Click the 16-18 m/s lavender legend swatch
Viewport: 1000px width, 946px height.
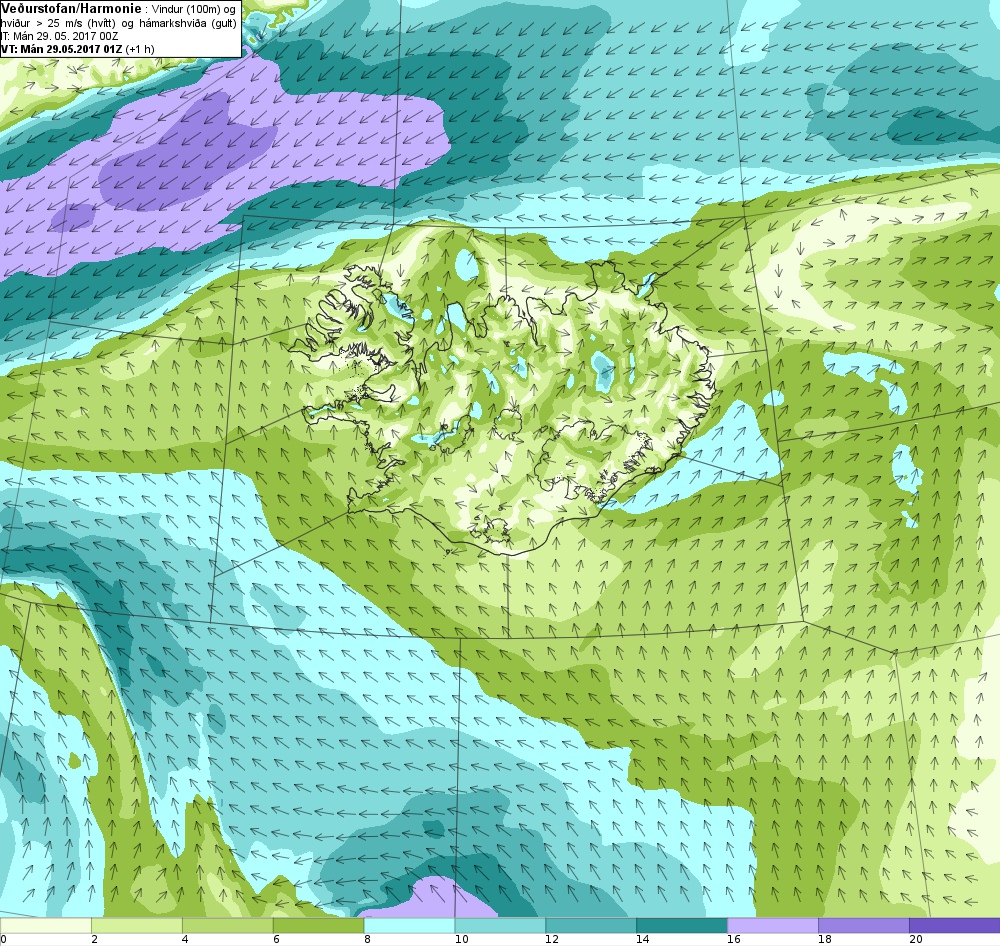(x=773, y=925)
